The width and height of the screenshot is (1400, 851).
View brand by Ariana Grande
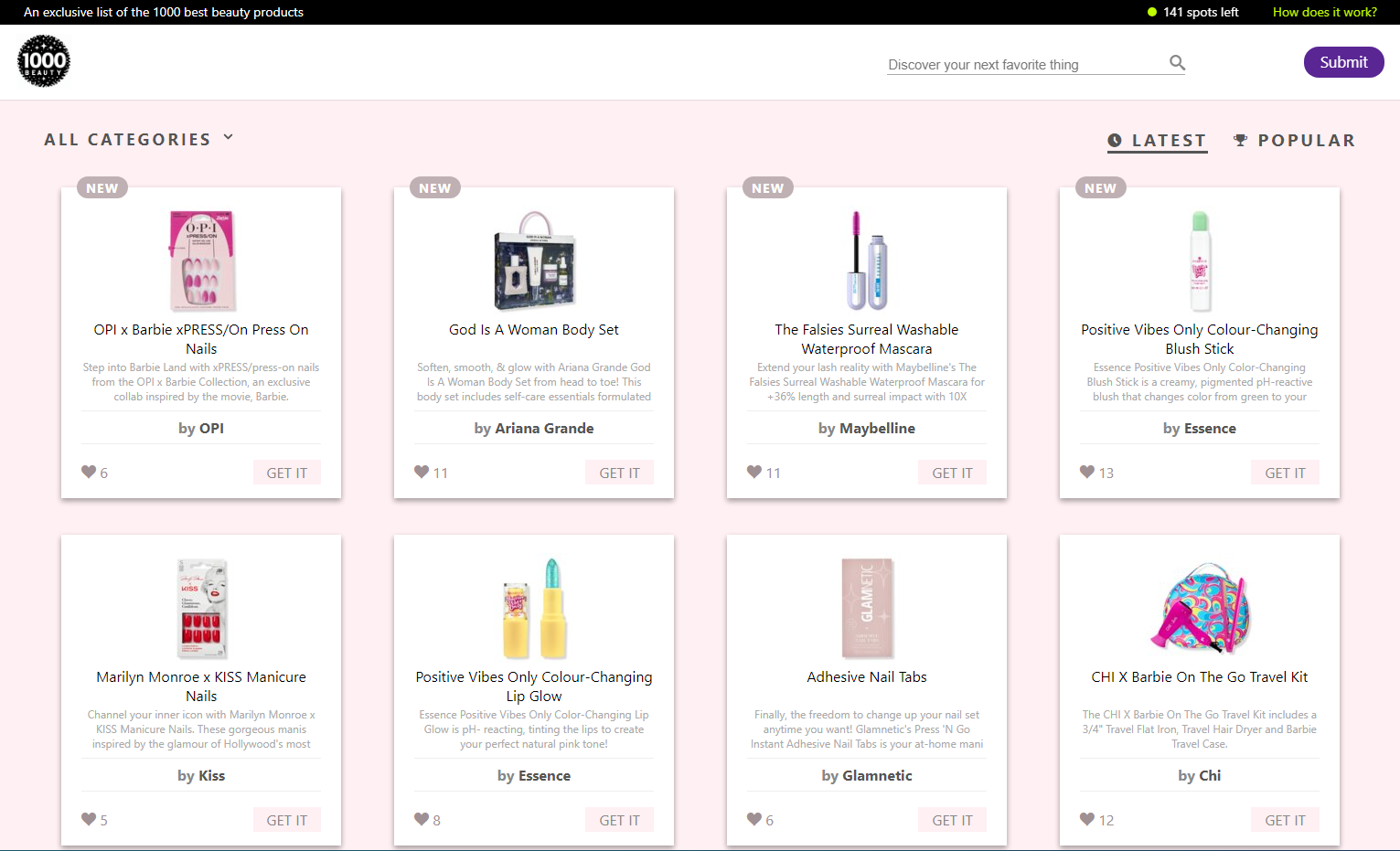coord(534,428)
